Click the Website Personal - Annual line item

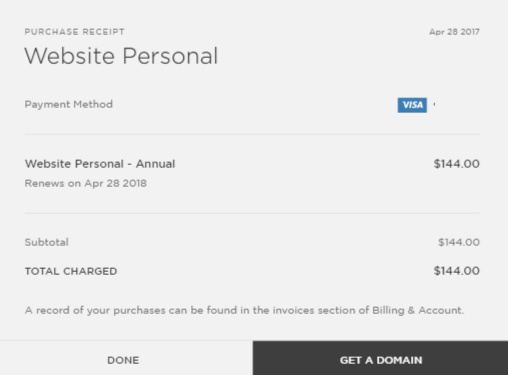[100, 164]
